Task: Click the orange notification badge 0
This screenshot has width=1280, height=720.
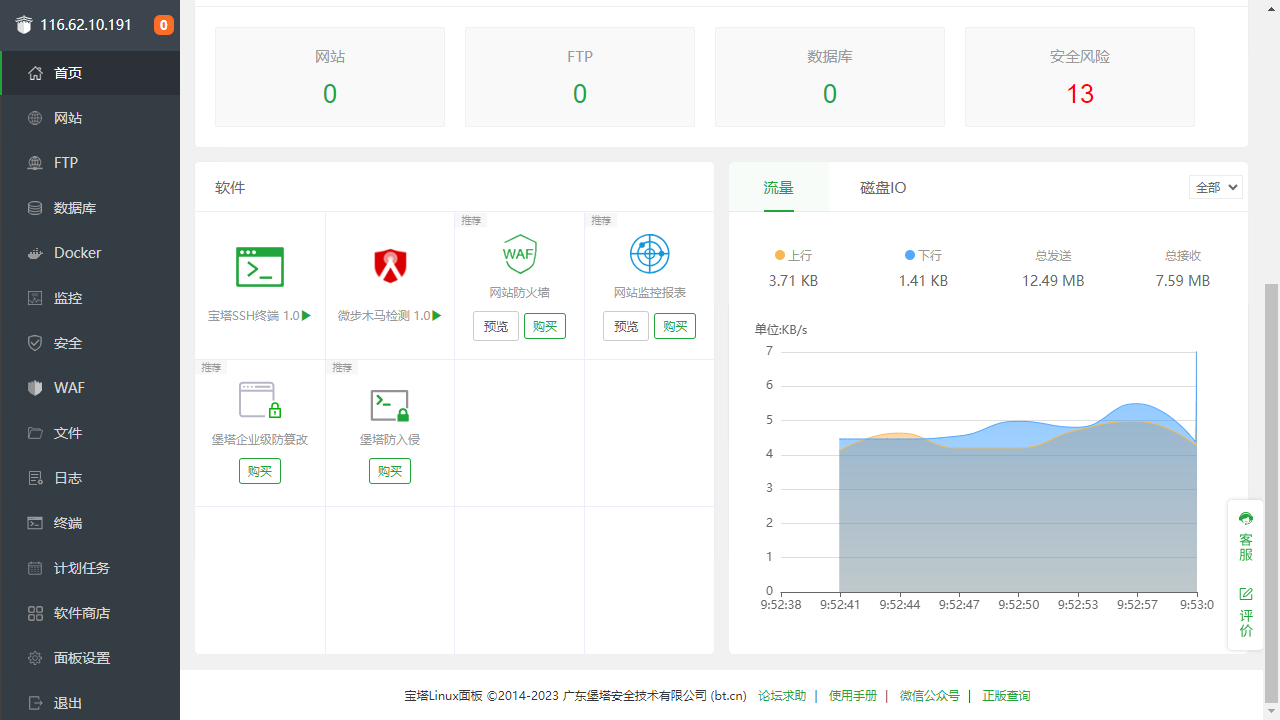Action: (x=164, y=25)
